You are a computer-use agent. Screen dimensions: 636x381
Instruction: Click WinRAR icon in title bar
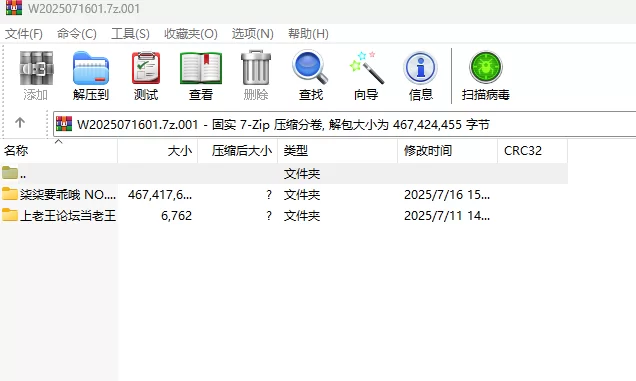point(13,7)
